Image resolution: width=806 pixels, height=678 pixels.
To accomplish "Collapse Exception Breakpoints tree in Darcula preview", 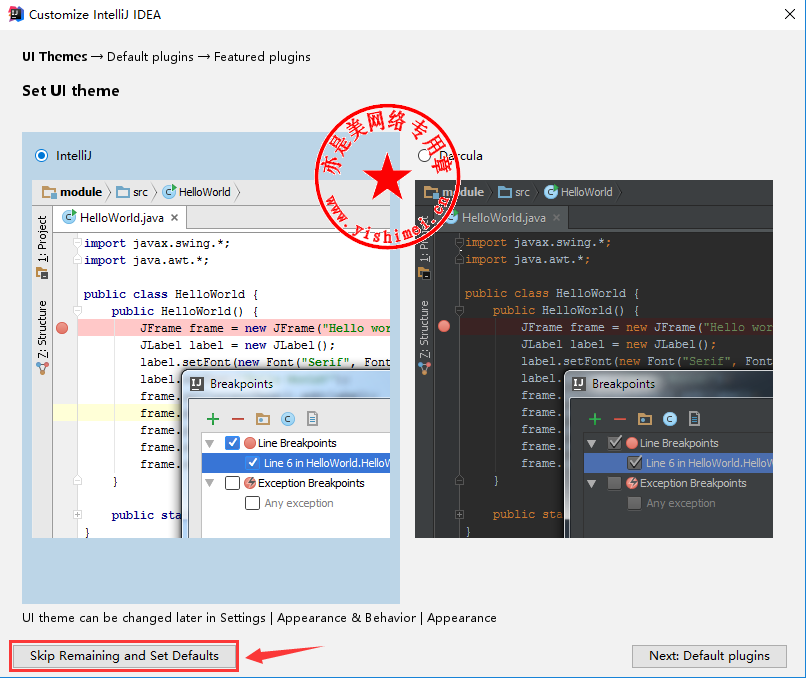I will click(x=592, y=483).
